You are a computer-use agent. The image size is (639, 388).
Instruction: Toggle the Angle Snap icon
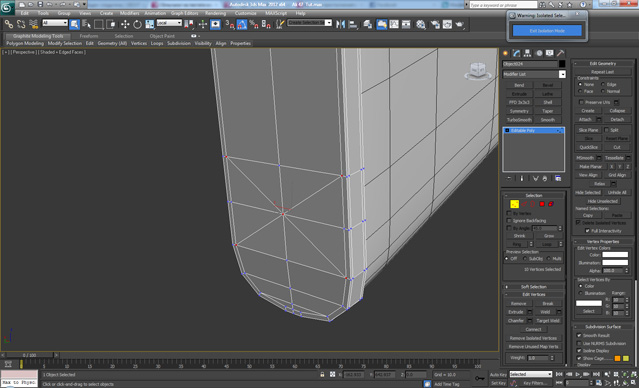242,24
